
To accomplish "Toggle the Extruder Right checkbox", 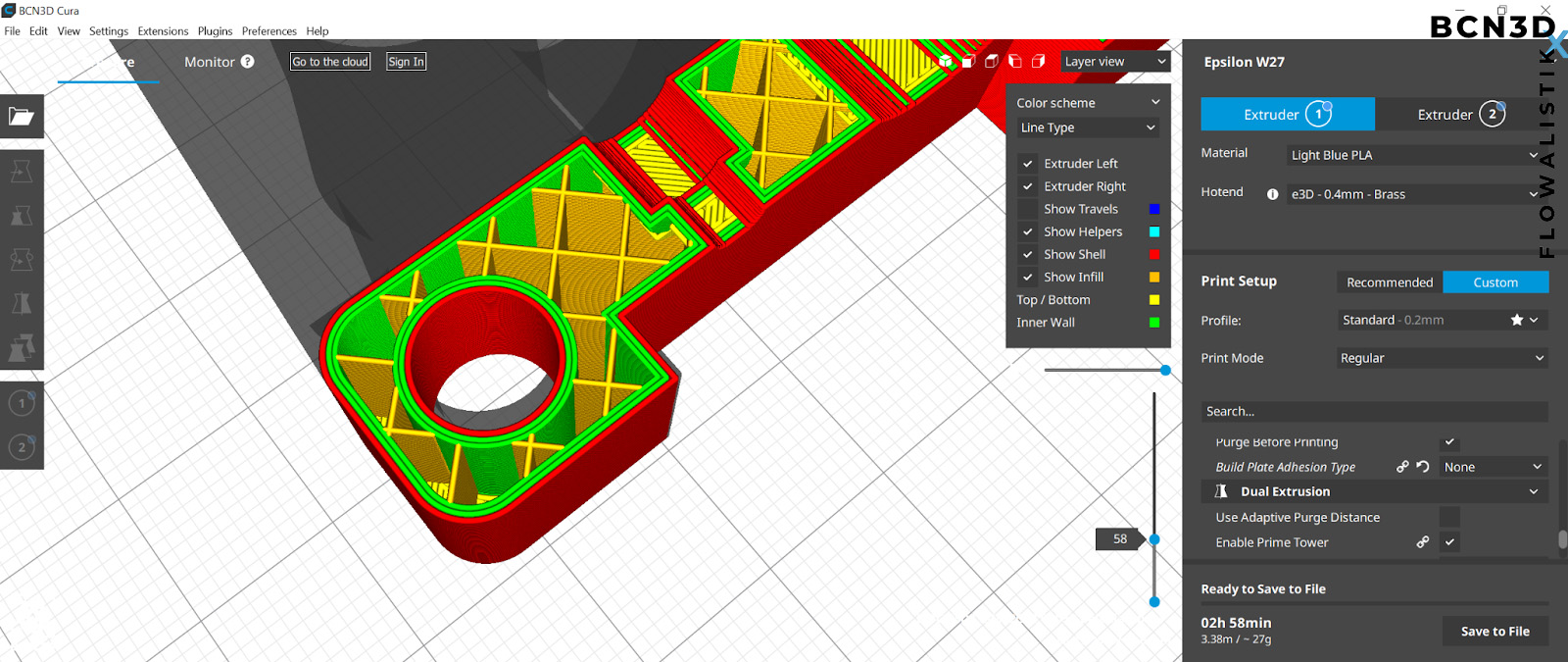I will point(1028,186).
